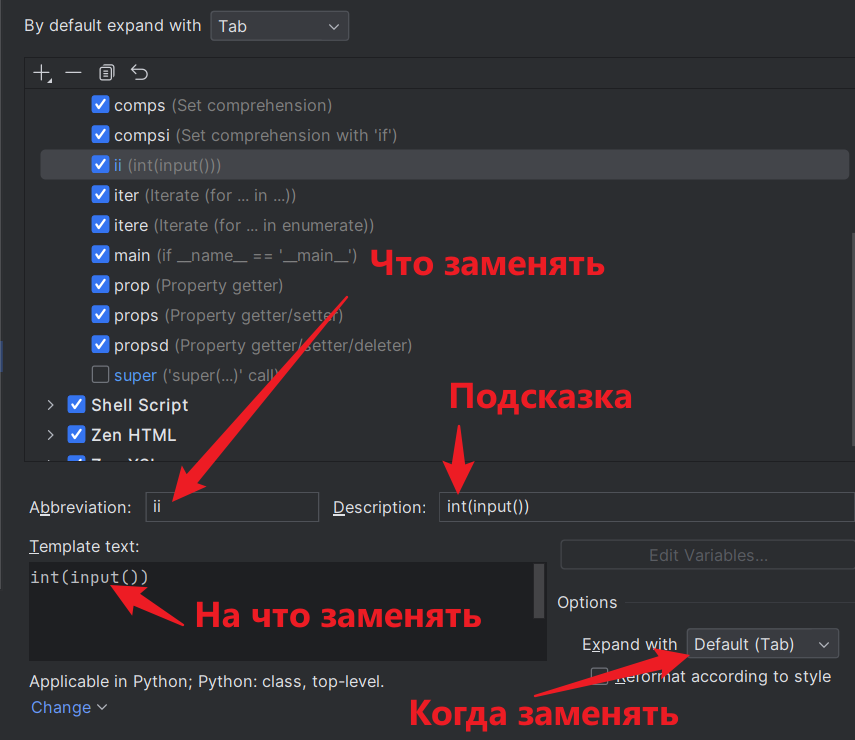Open the 'Expand with' Default (Tab) dropdown
The image size is (855, 740).
coord(762,644)
